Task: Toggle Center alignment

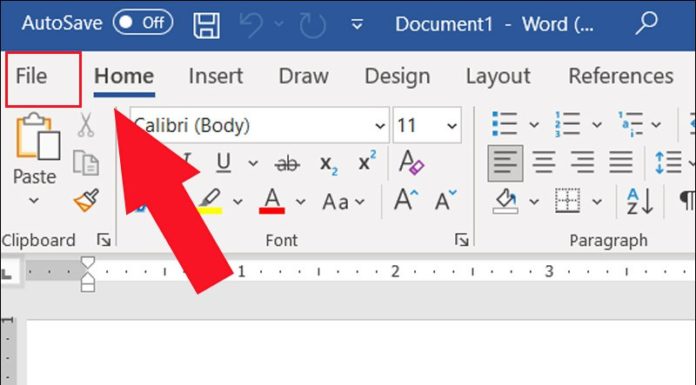Action: tap(544, 162)
